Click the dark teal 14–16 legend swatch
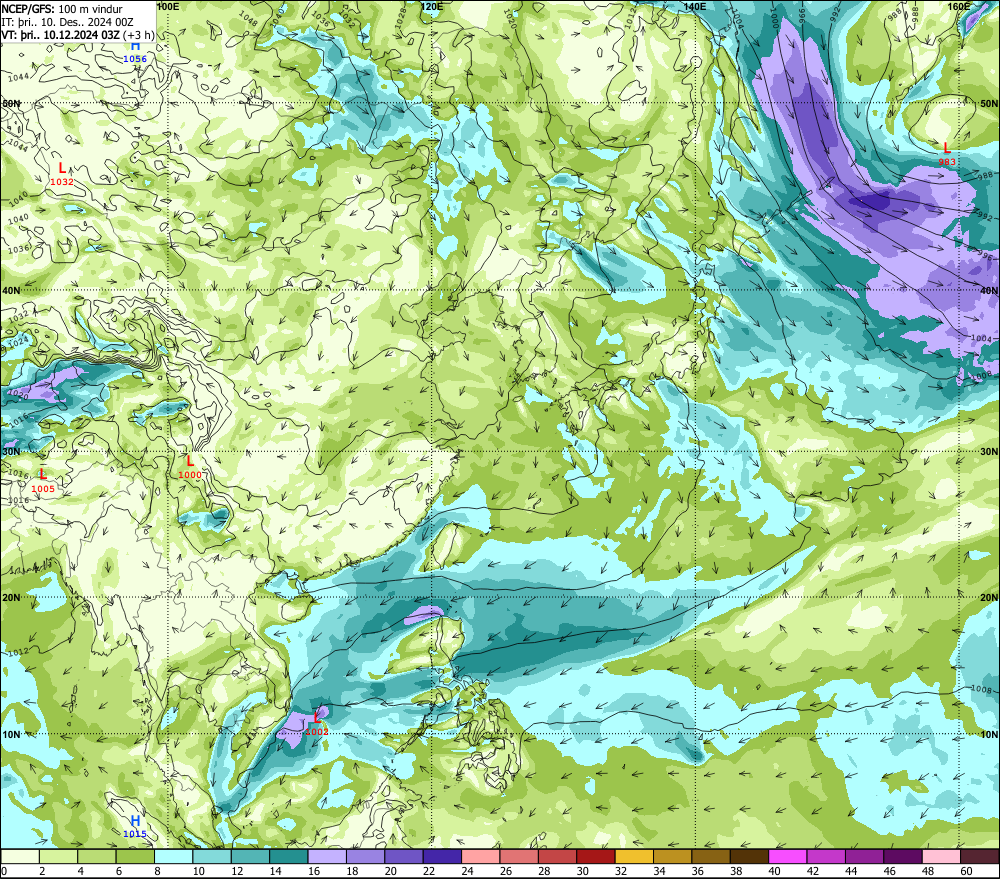The width and height of the screenshot is (1000, 879). [x=288, y=856]
